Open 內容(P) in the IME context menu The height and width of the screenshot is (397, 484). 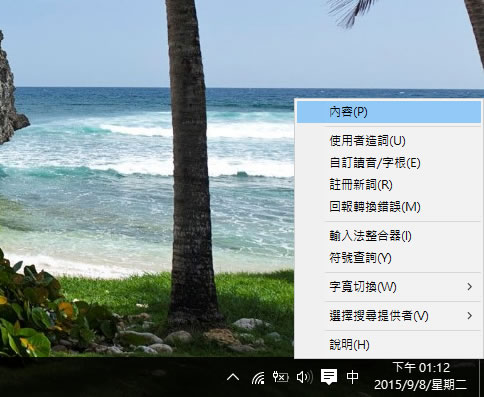point(389,112)
